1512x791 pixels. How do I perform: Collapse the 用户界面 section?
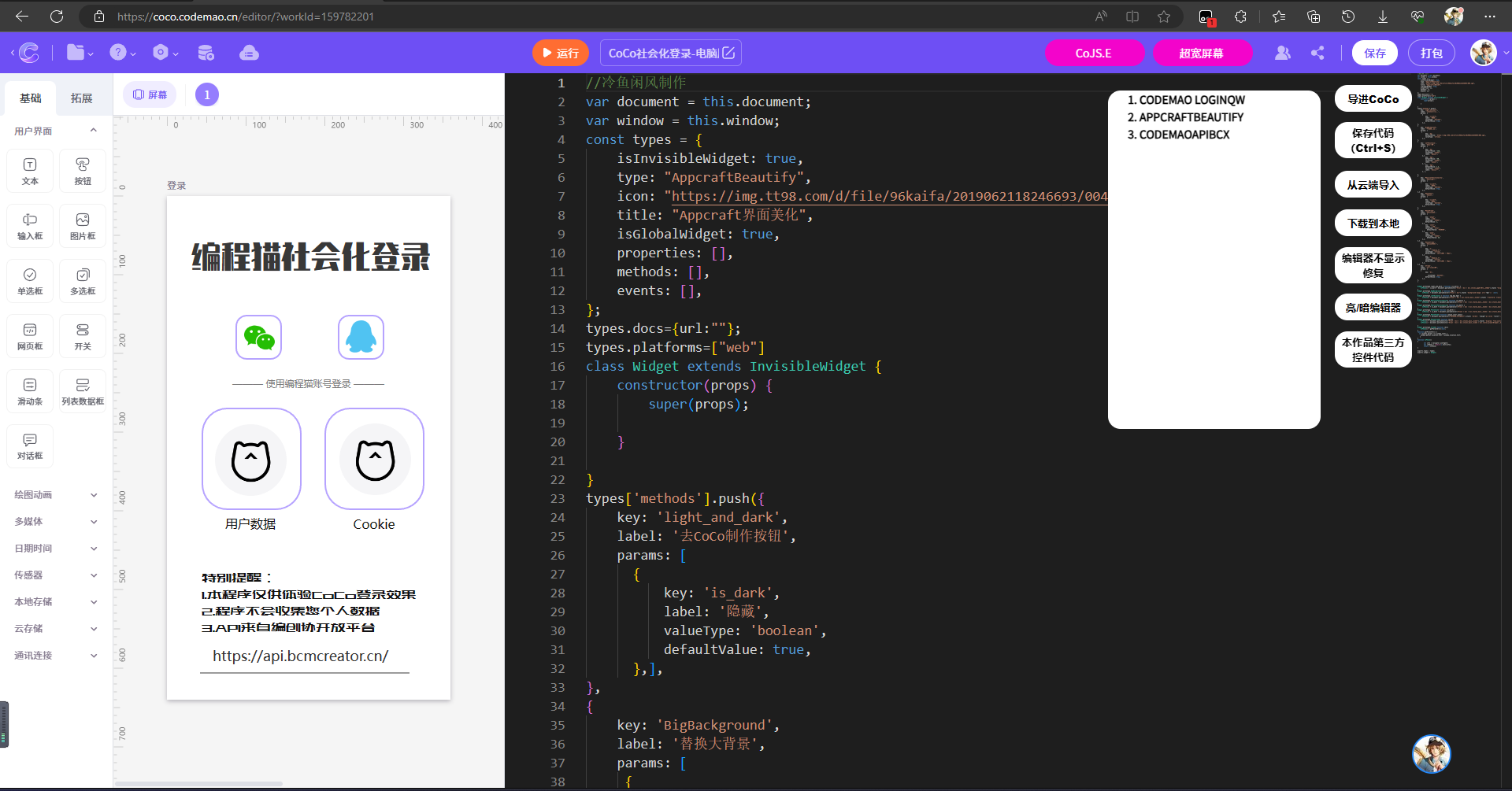click(94, 131)
